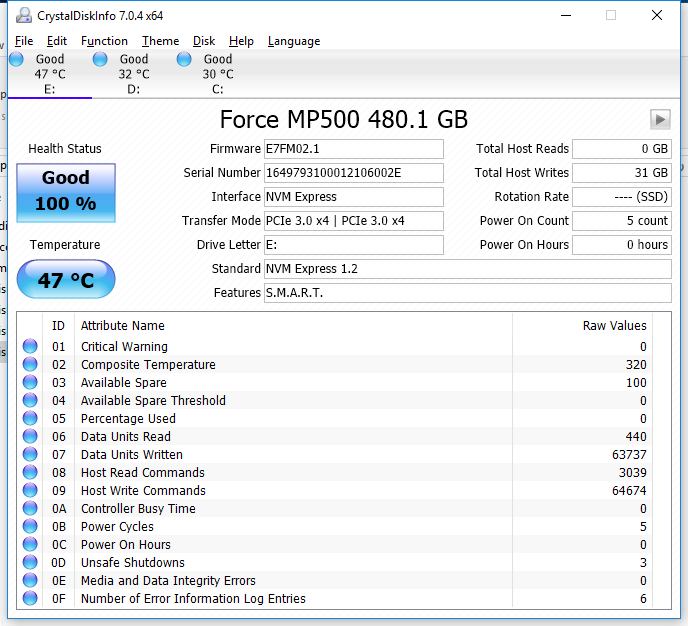Image resolution: width=688 pixels, height=626 pixels.
Task: Click status orb for Data Units Written
Action: (x=30, y=455)
